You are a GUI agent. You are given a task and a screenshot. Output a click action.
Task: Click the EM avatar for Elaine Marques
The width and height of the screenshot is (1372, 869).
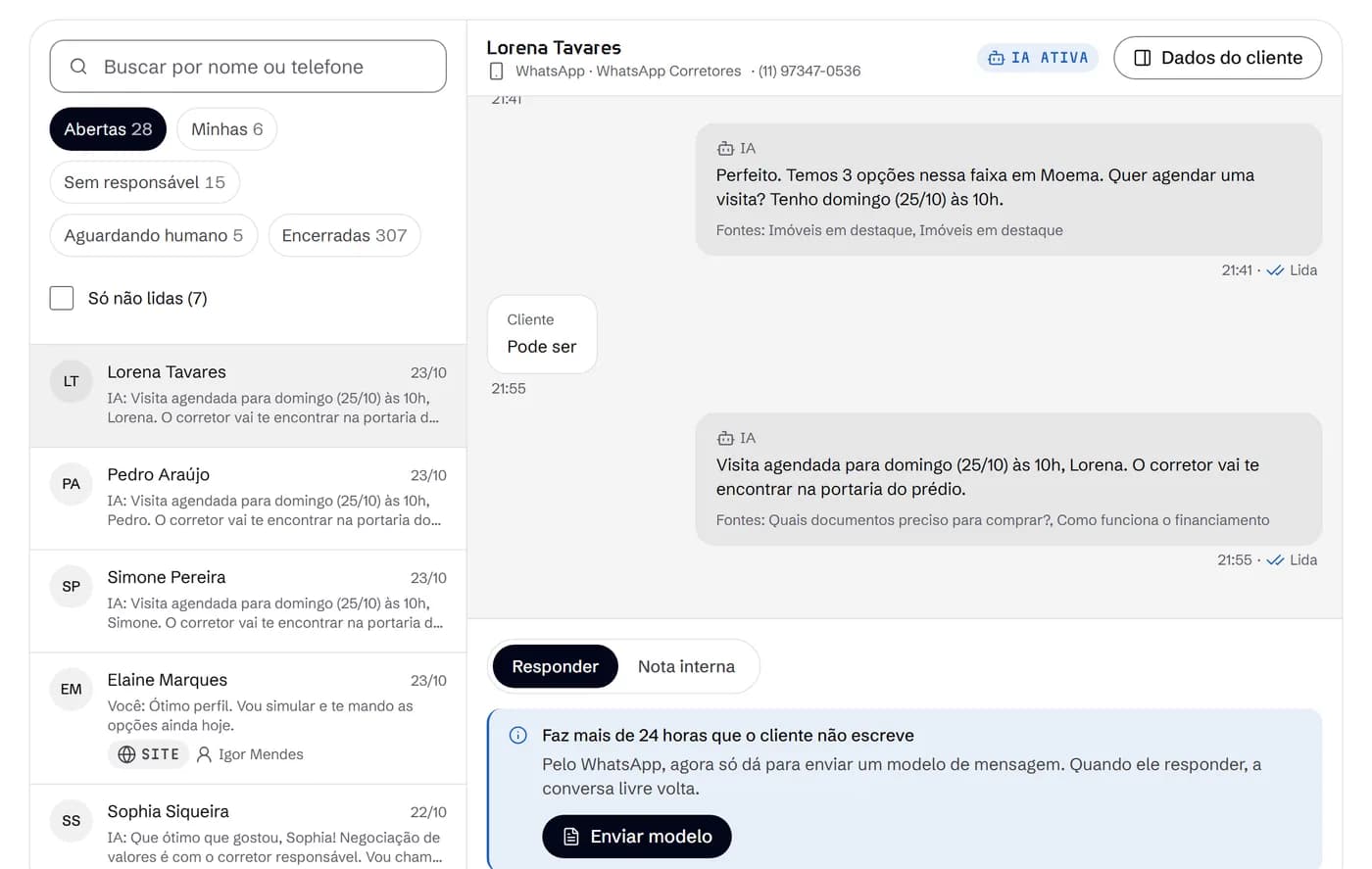(x=72, y=690)
